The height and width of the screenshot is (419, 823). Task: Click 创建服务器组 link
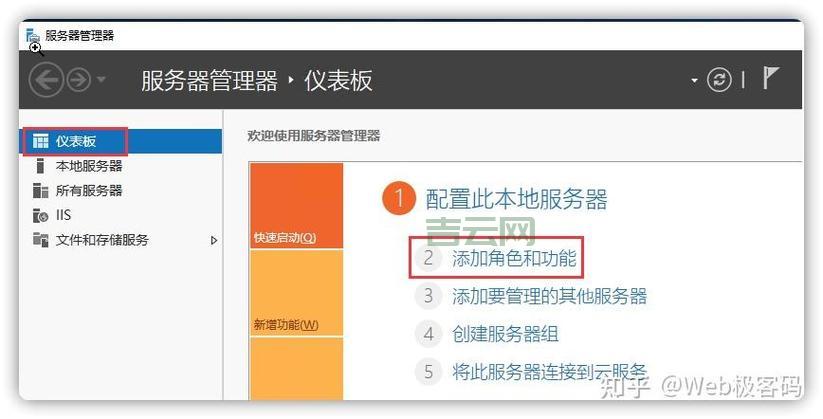click(x=505, y=334)
